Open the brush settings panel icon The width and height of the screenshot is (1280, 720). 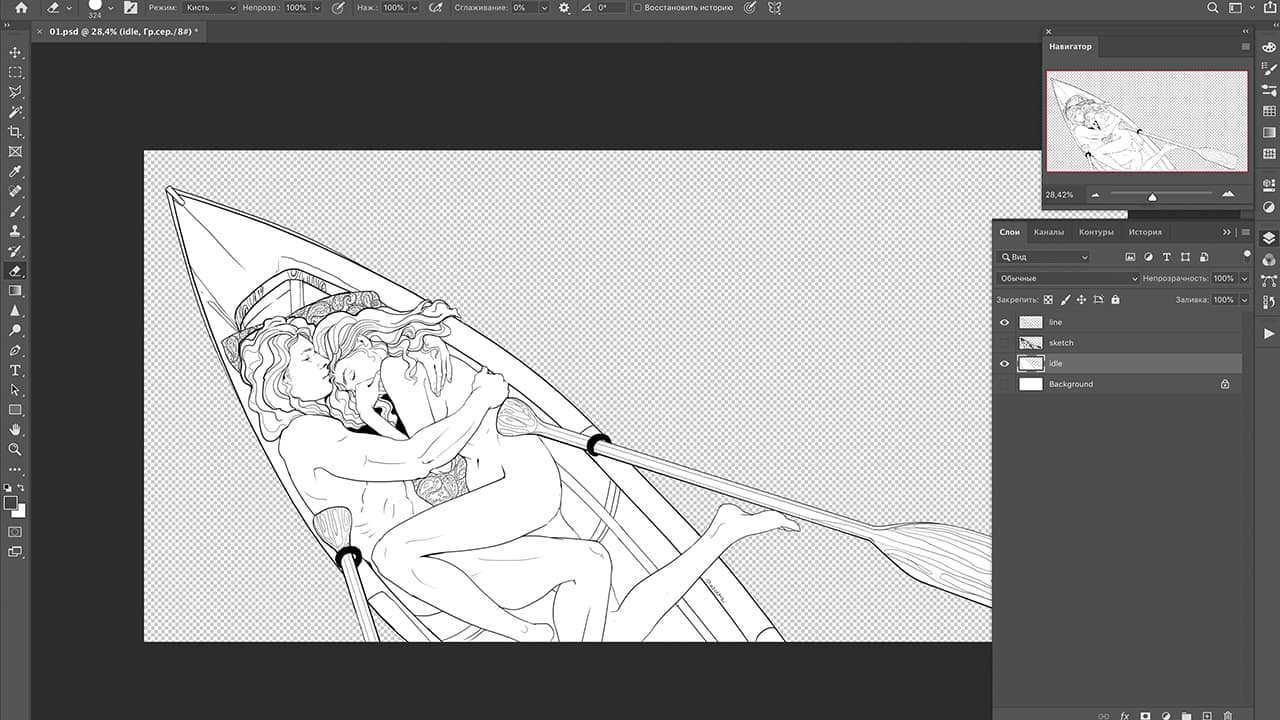coord(130,7)
